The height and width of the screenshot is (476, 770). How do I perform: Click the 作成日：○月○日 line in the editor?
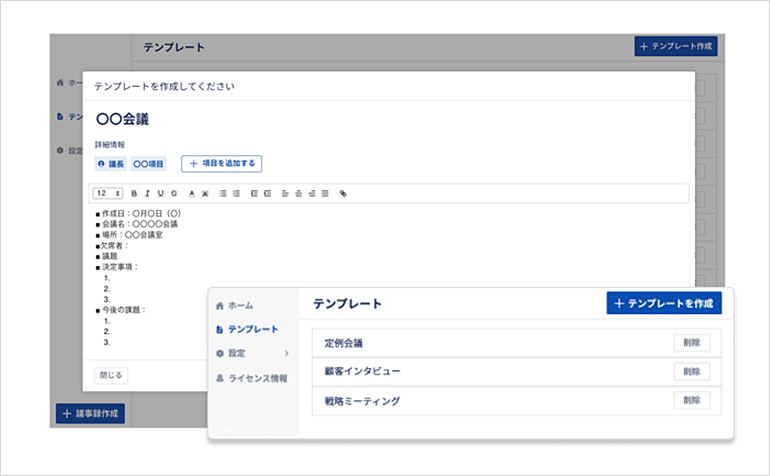[x=138, y=214]
